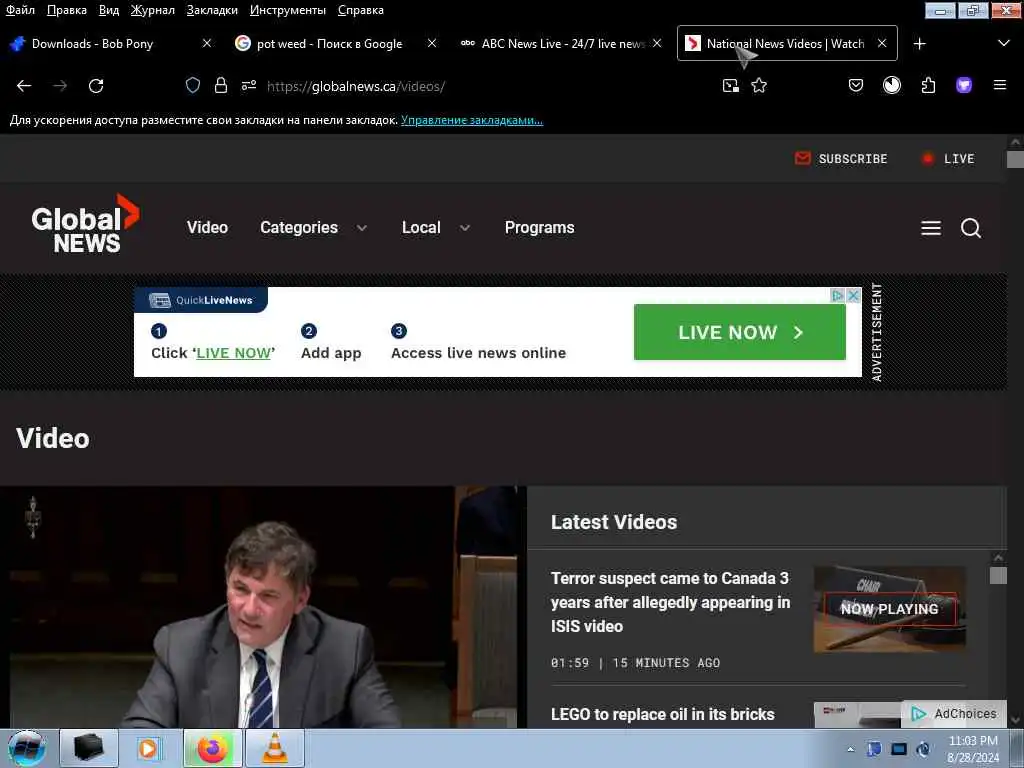Open the Закладки menu
1024x768 pixels.
pyautogui.click(x=212, y=10)
